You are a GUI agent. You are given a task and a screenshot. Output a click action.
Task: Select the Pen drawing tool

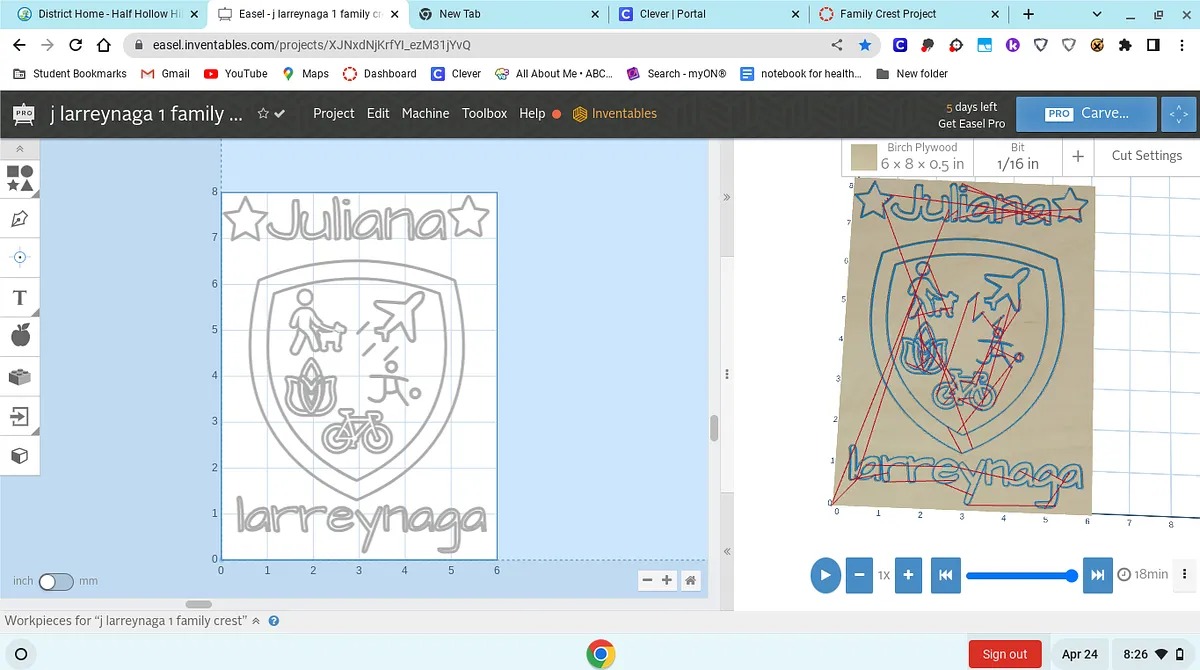[20, 218]
